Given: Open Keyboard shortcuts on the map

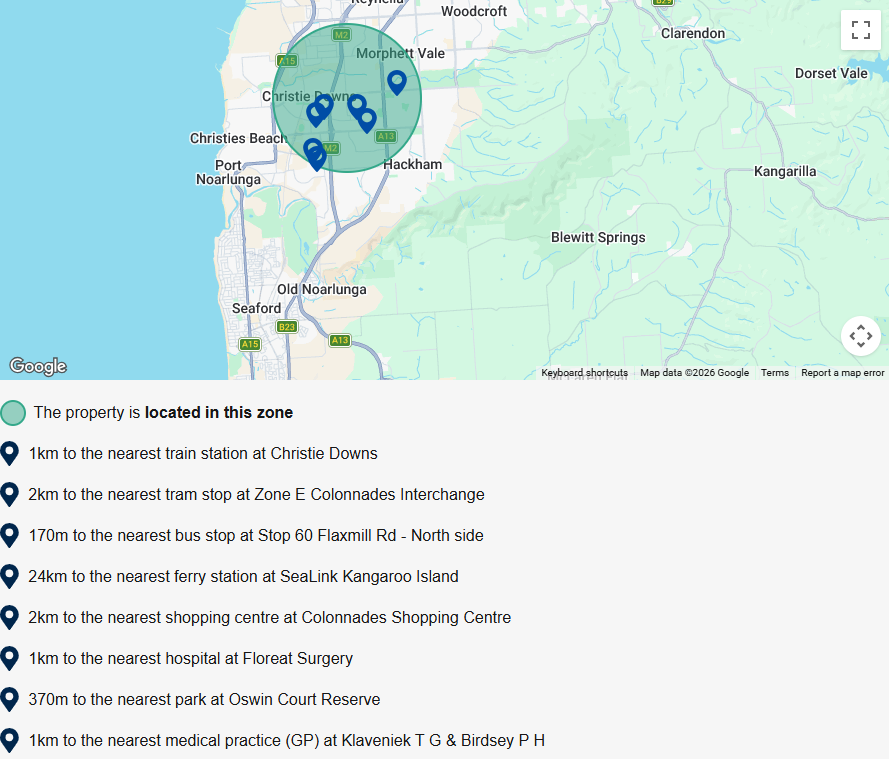Looking at the screenshot, I should (585, 372).
